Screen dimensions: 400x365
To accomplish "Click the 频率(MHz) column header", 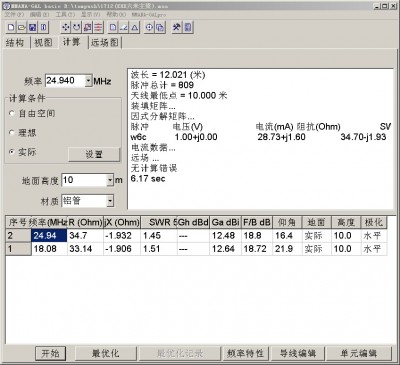I will tap(49, 222).
